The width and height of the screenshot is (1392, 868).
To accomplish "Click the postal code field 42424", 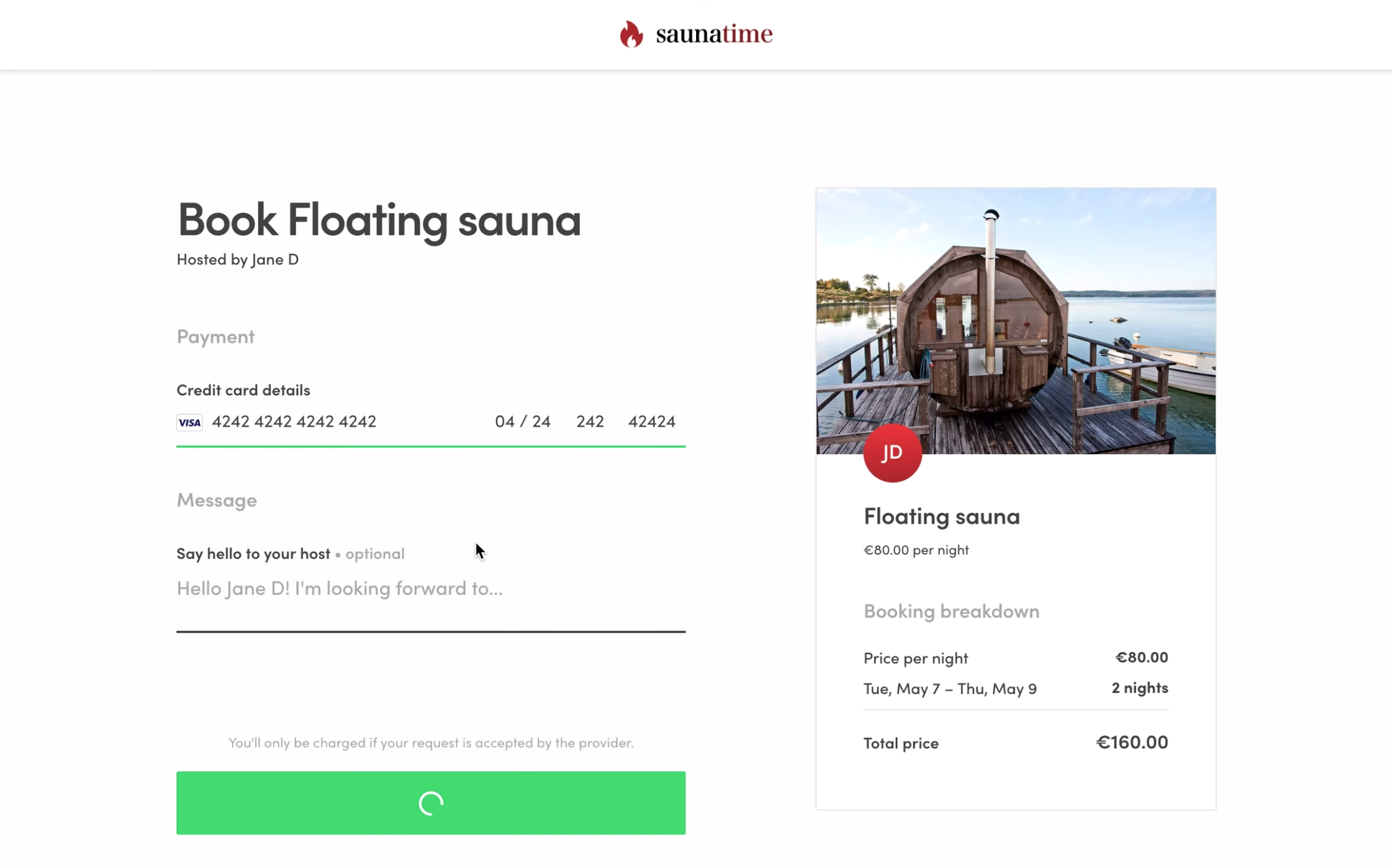I will tap(651, 422).
